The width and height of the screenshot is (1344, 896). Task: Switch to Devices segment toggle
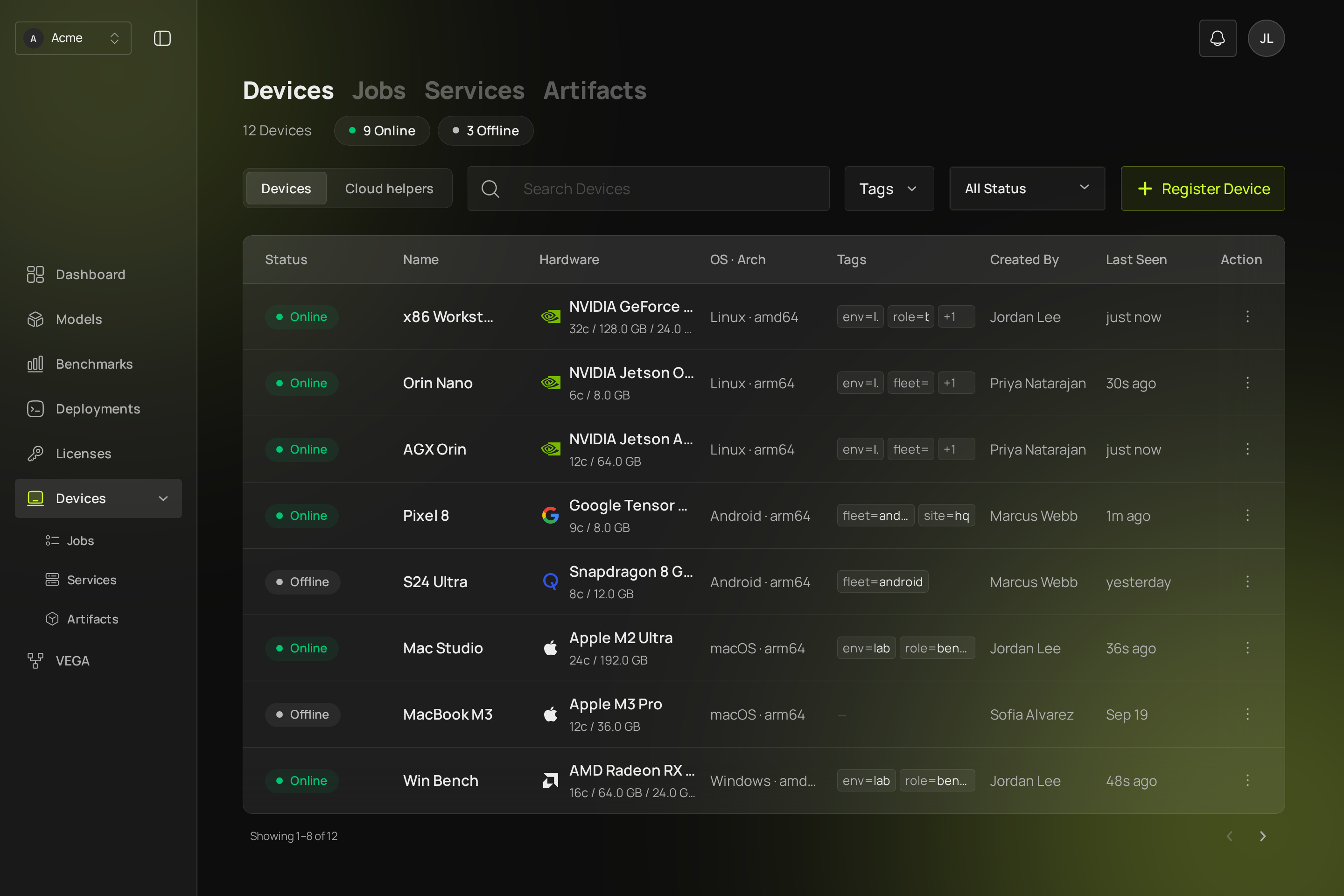(x=286, y=189)
